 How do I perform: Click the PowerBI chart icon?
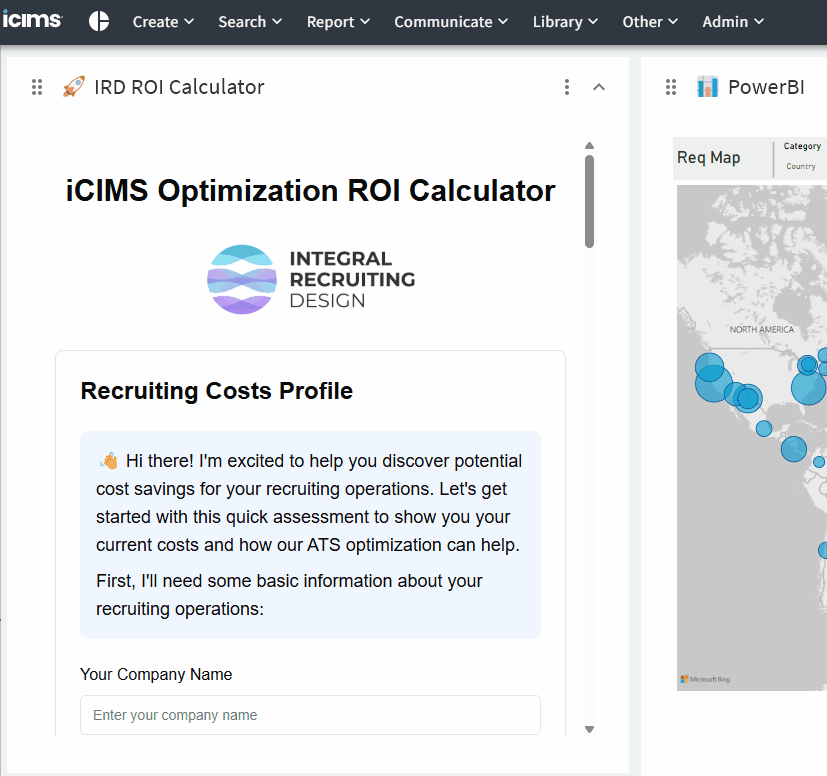pyautogui.click(x=707, y=87)
